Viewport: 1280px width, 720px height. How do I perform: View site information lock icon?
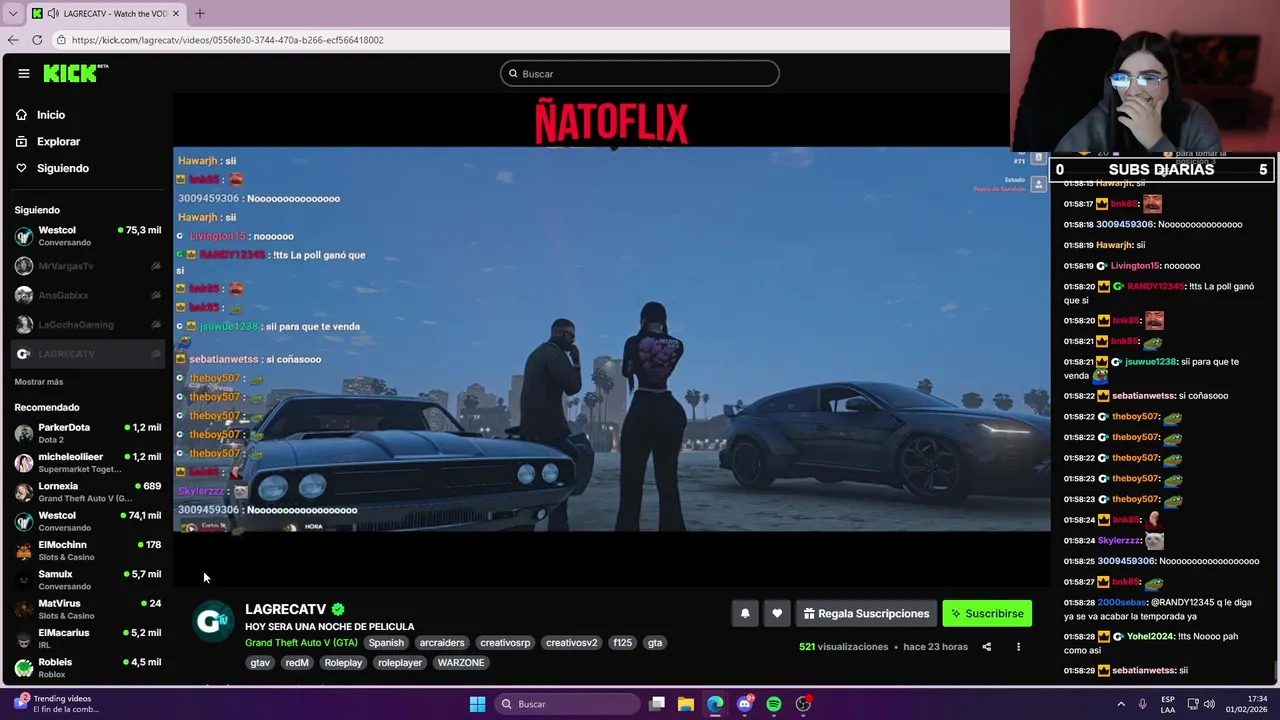61,40
